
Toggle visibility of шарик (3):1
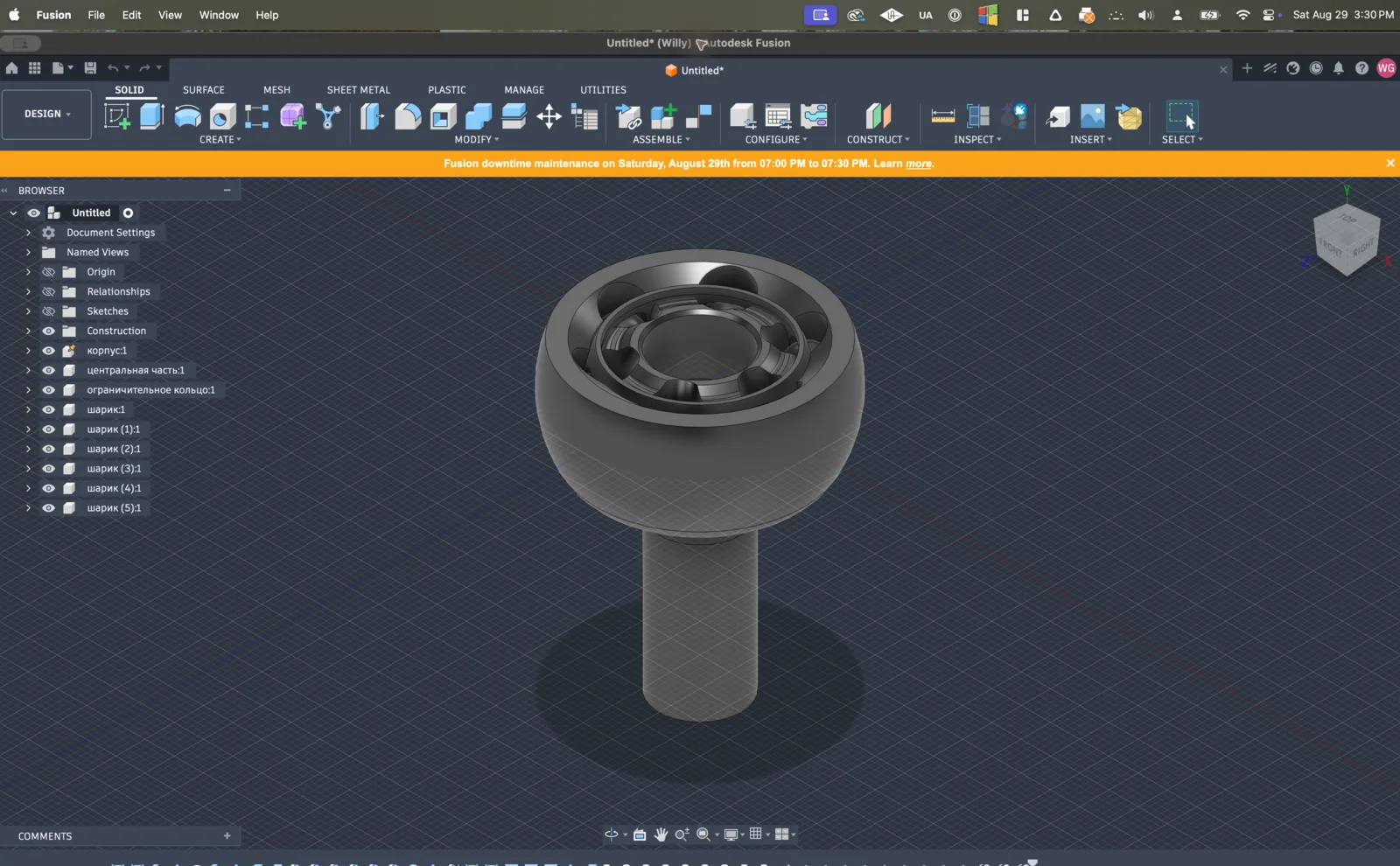(49, 469)
